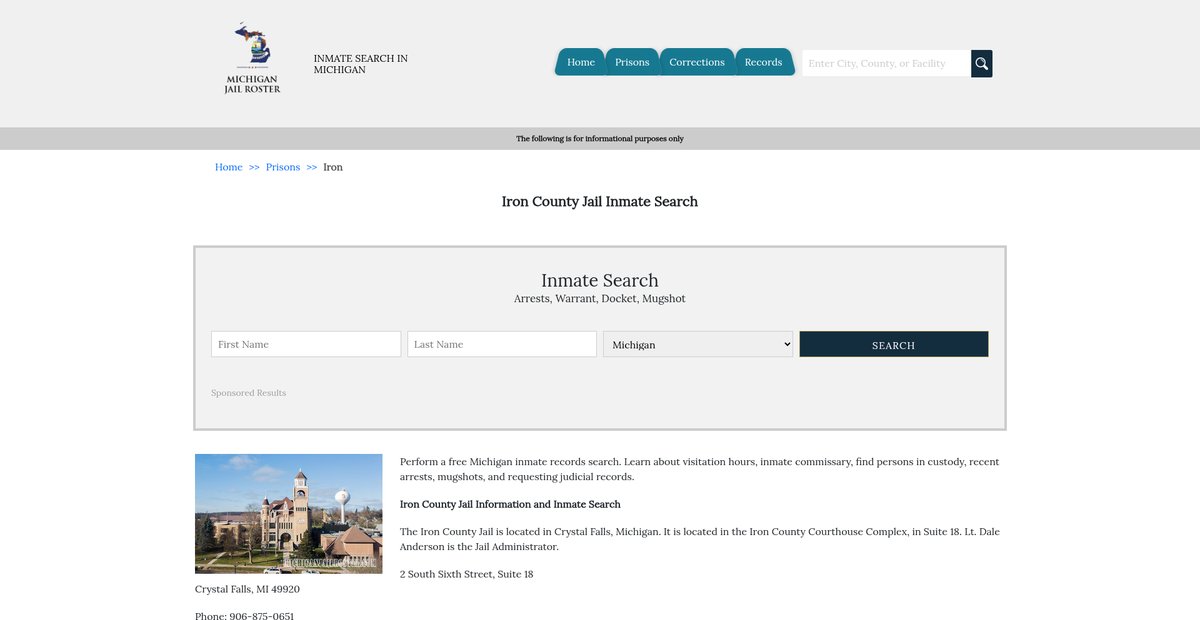Click the dark SEARCH button
This screenshot has width=1200, height=620.
[x=894, y=344]
